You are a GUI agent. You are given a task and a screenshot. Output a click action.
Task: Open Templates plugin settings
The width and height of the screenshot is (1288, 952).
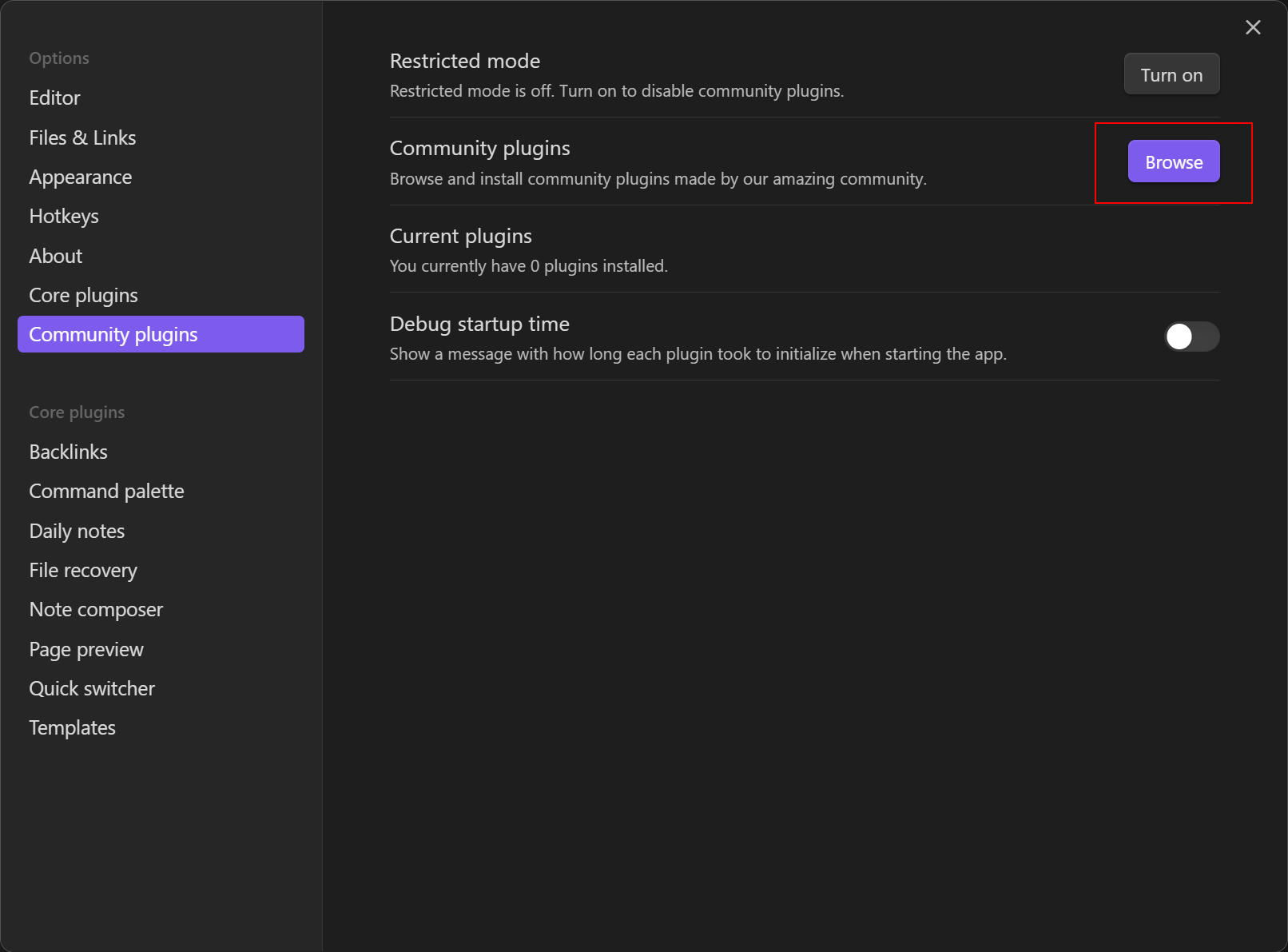[x=161, y=727]
